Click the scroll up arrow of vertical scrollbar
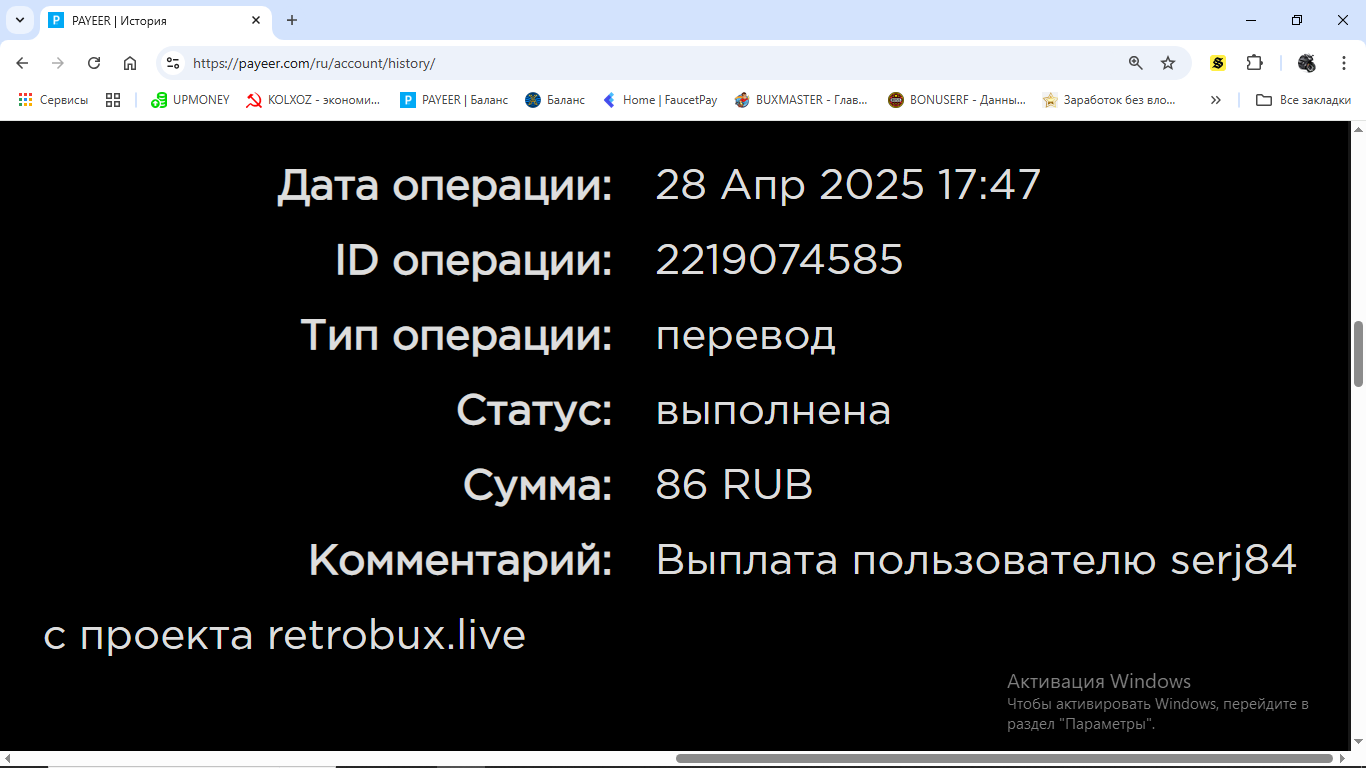Screen dimensions: 1366x768 [x=1358, y=130]
